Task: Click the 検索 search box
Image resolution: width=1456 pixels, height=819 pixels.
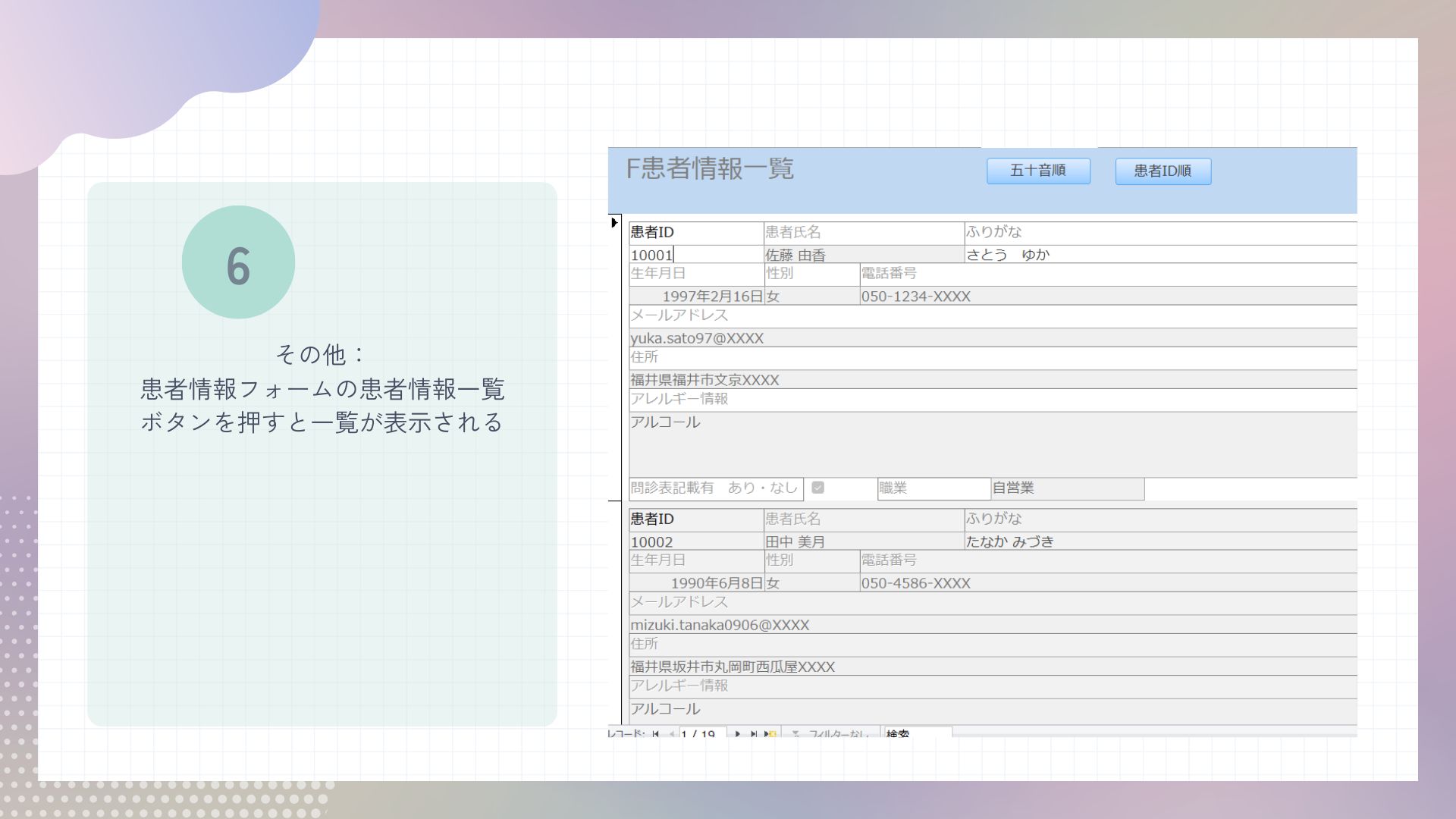Action: coord(918,734)
